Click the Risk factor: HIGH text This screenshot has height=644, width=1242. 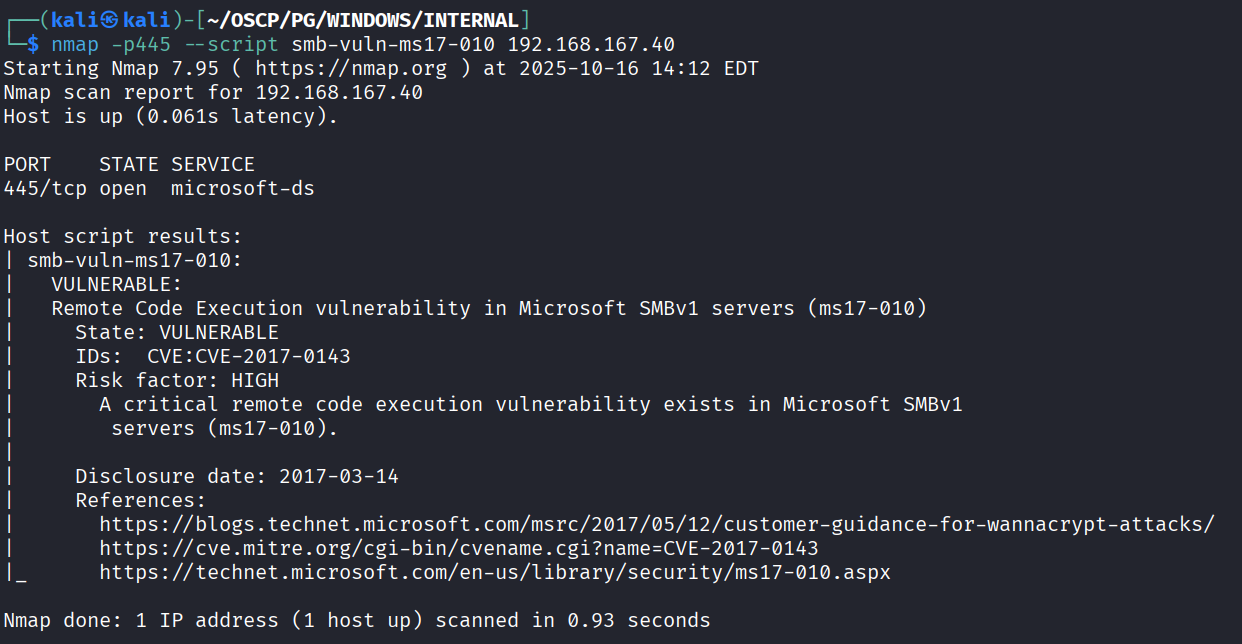coord(177,380)
